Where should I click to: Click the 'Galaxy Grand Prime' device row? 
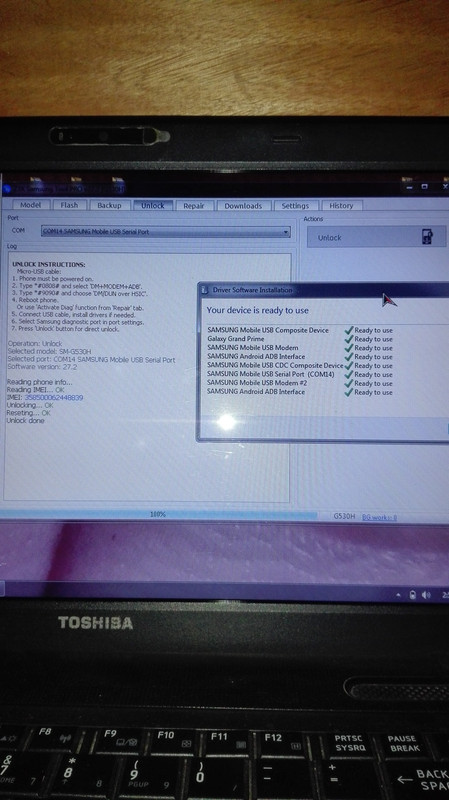(300, 339)
